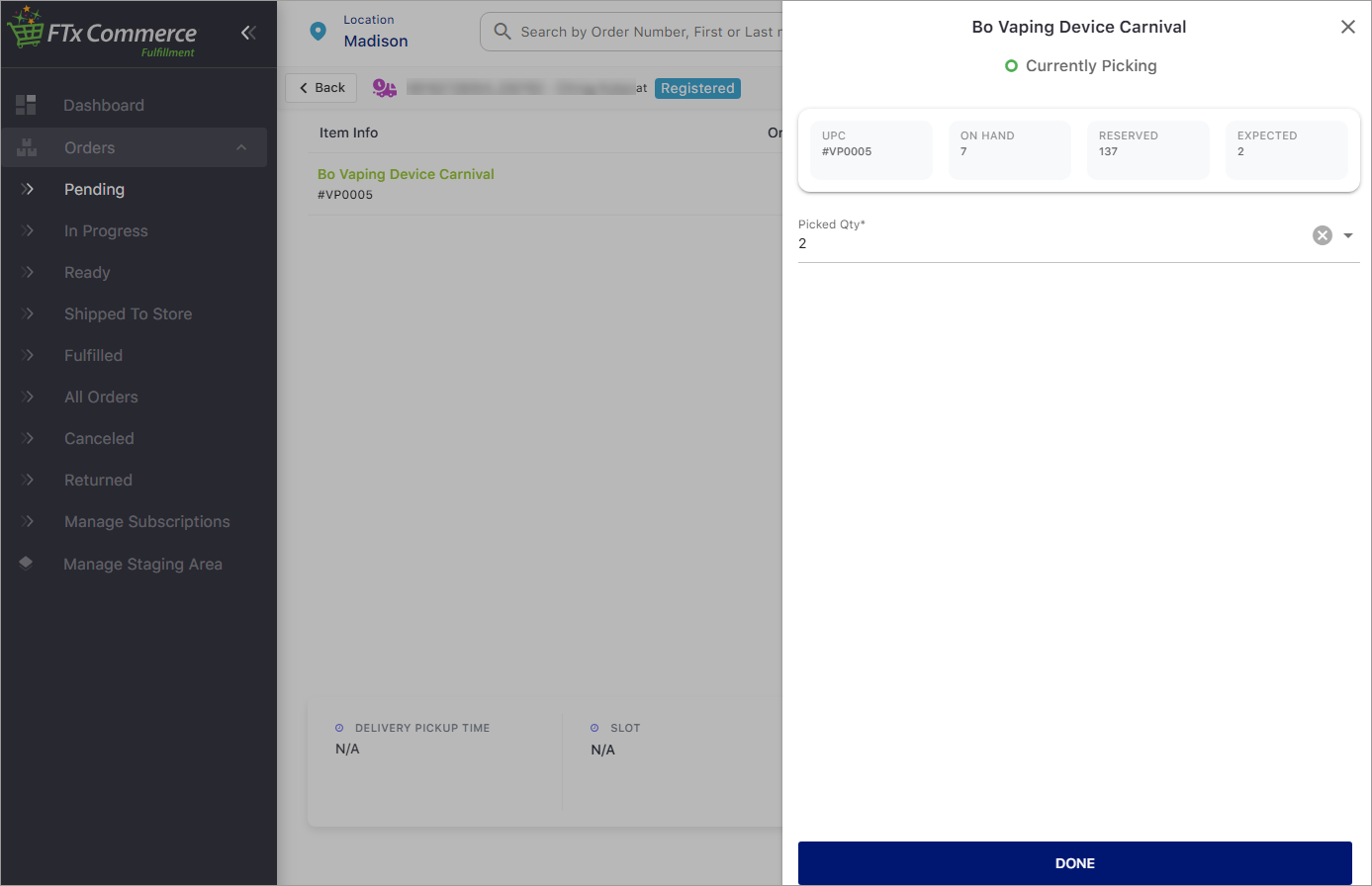Click the chevron icon beside Shipped To Store
This screenshot has width=1372, height=886.
pyautogui.click(x=28, y=313)
